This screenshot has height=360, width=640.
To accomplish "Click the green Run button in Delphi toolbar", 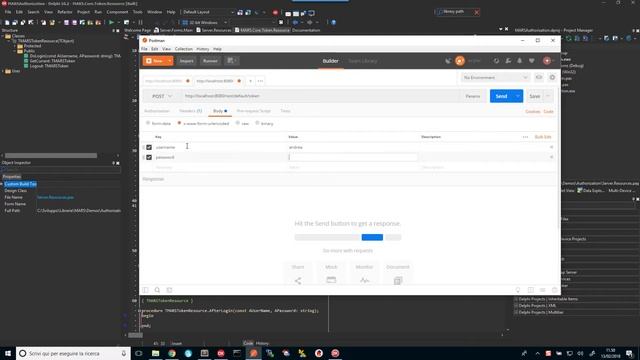I will point(111,22).
